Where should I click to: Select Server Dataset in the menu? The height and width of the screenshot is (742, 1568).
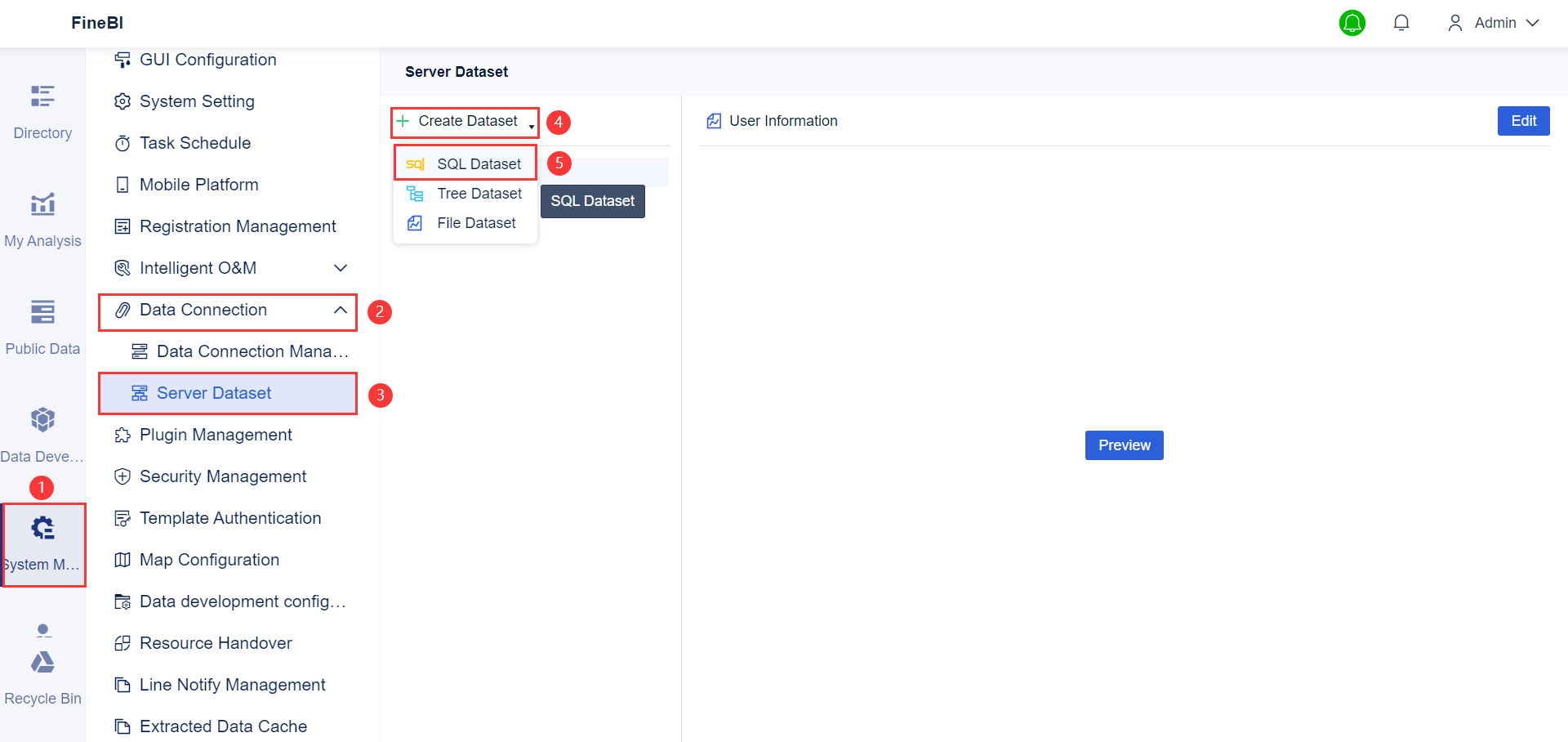pyautogui.click(x=214, y=392)
